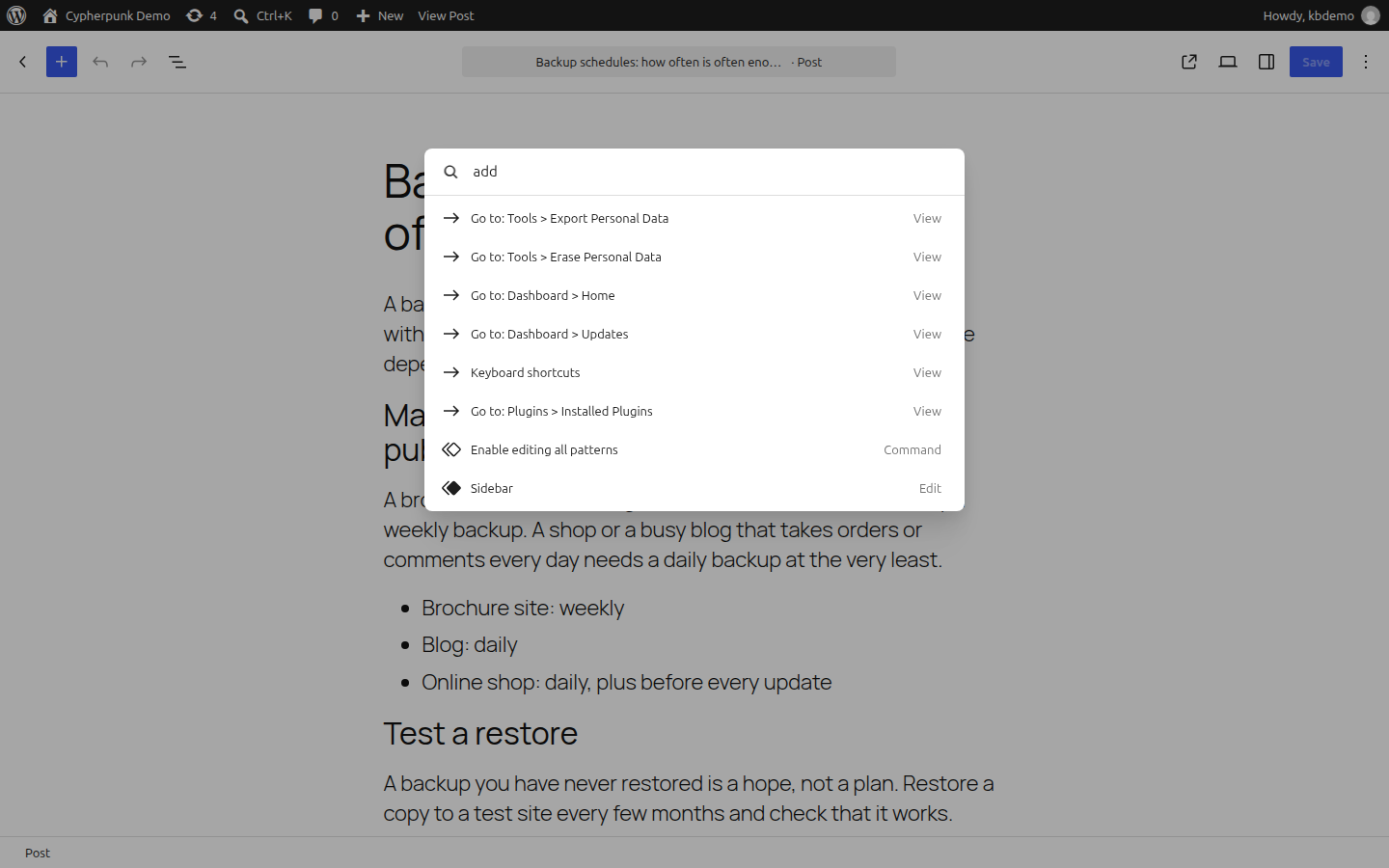Click the Sidebar row diamond icon
This screenshot has width=1389, height=868.
(x=450, y=488)
